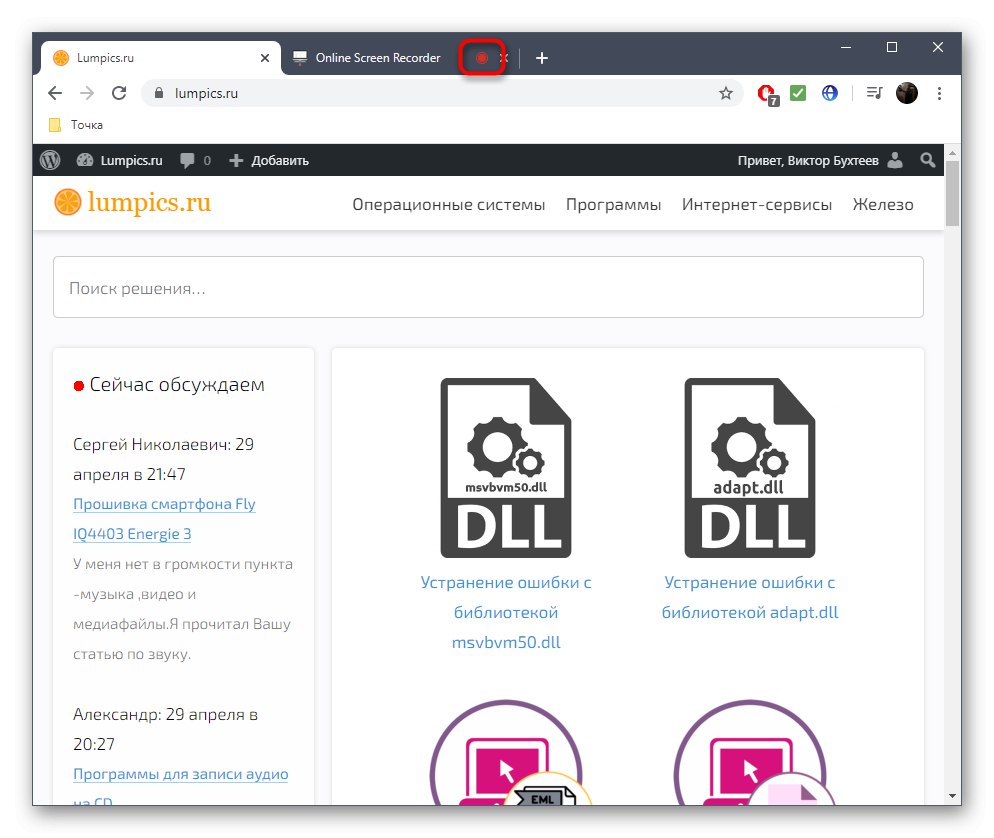Click the green checkmark extension icon
Image resolution: width=994 pixels, height=838 pixels.
point(798,93)
